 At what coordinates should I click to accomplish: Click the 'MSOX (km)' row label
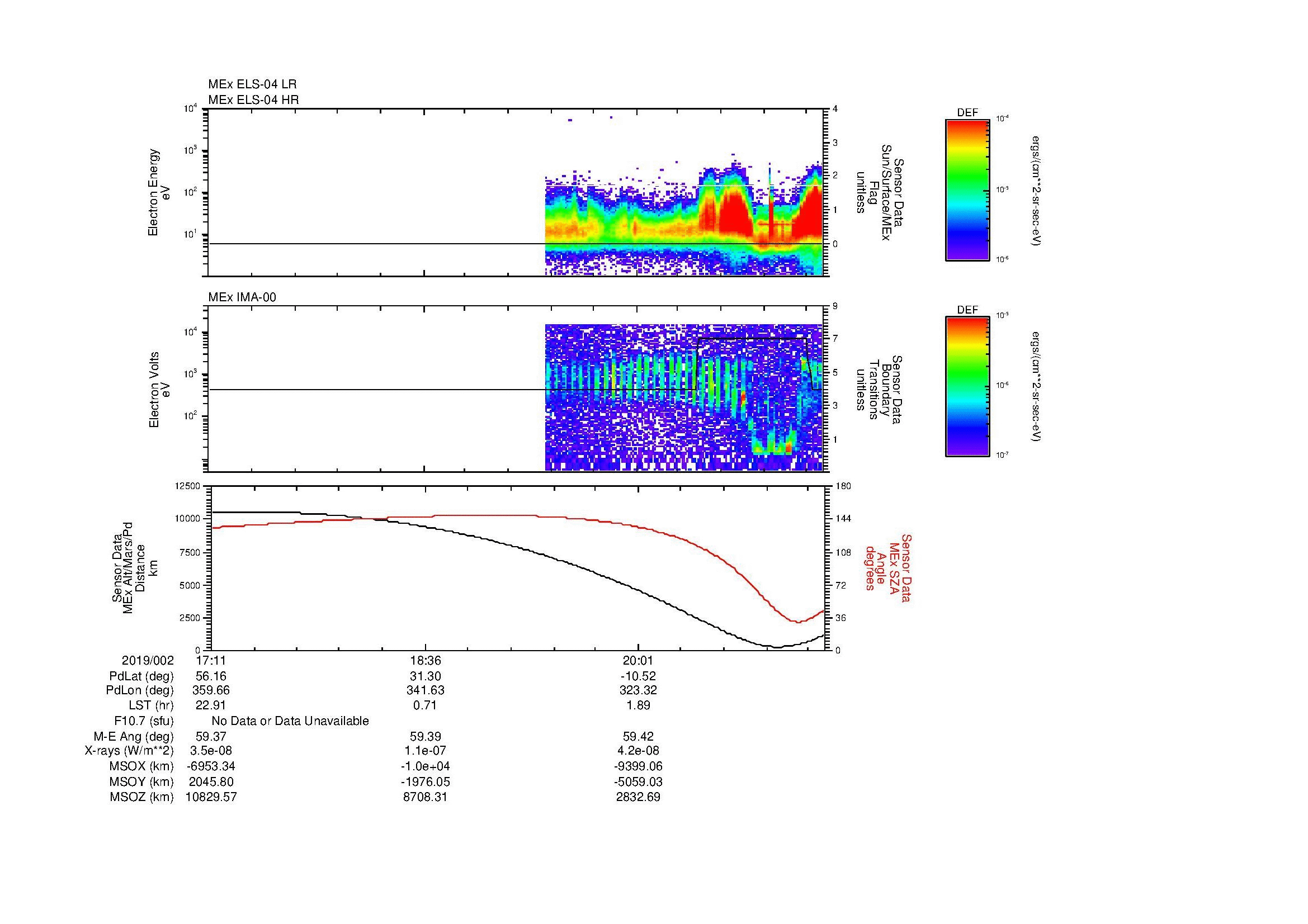[x=141, y=766]
